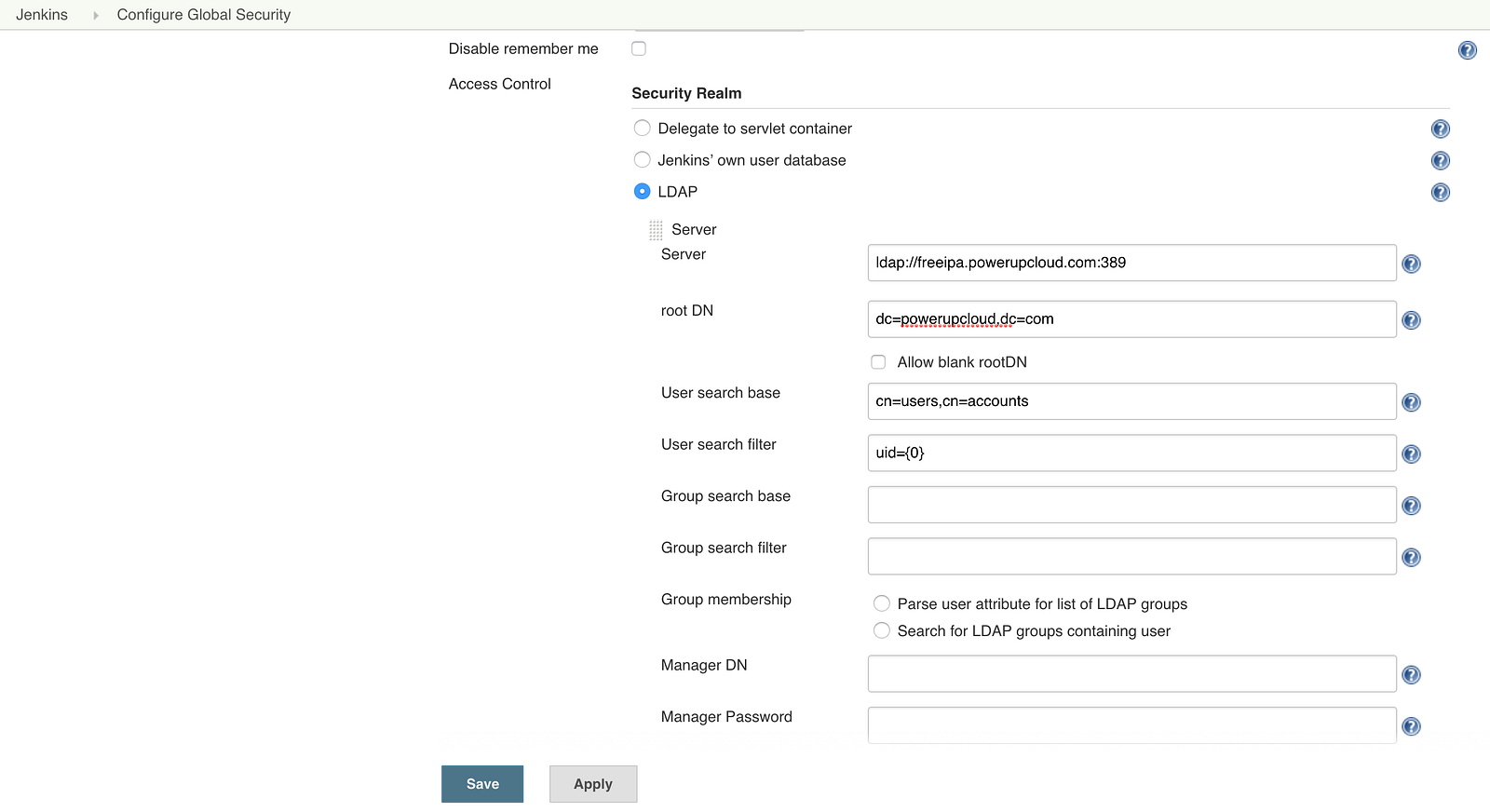Click help icon beside User search filter
The width and height of the screenshot is (1490, 812).
click(x=1411, y=454)
